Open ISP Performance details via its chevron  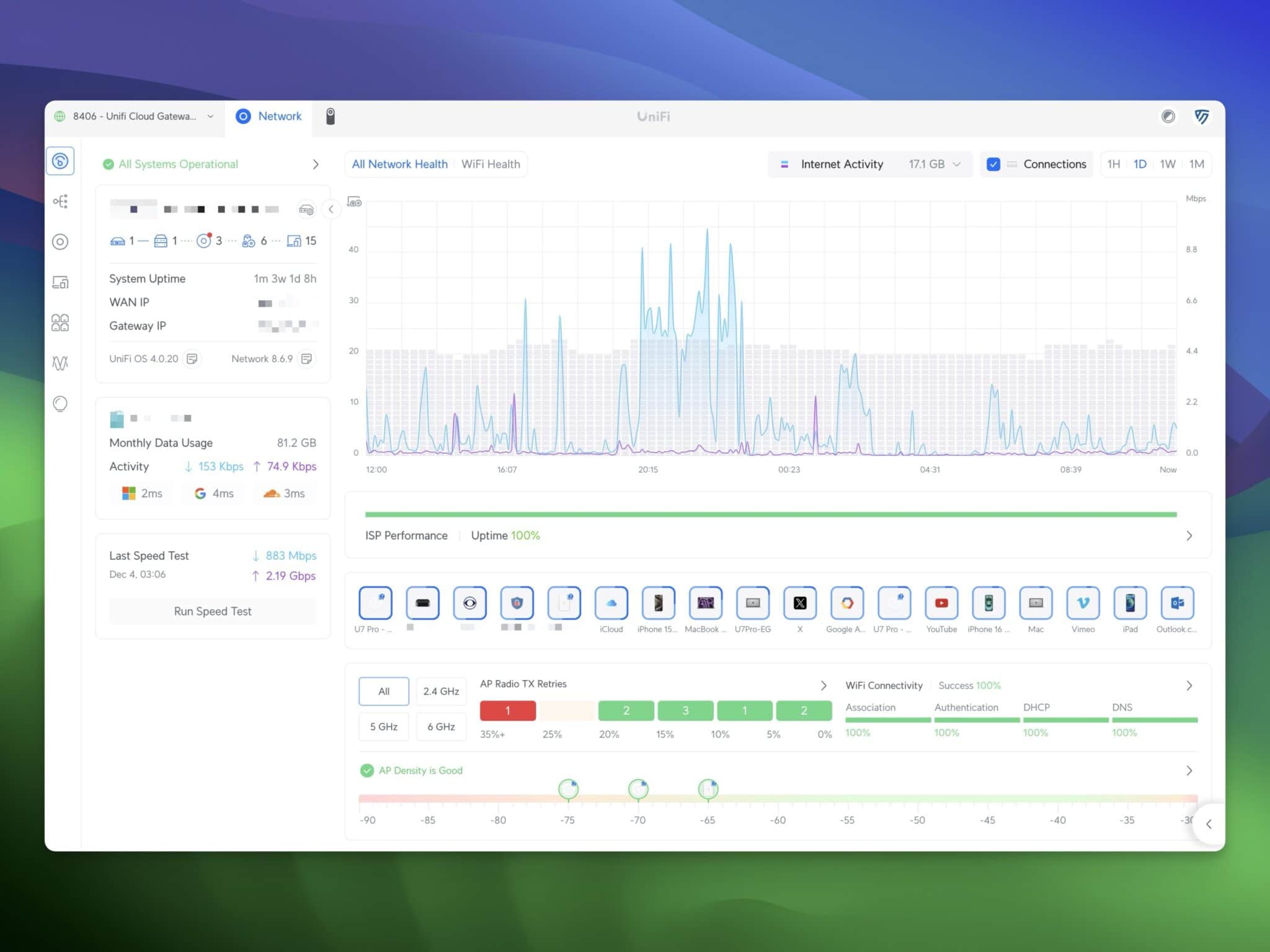click(x=1189, y=535)
